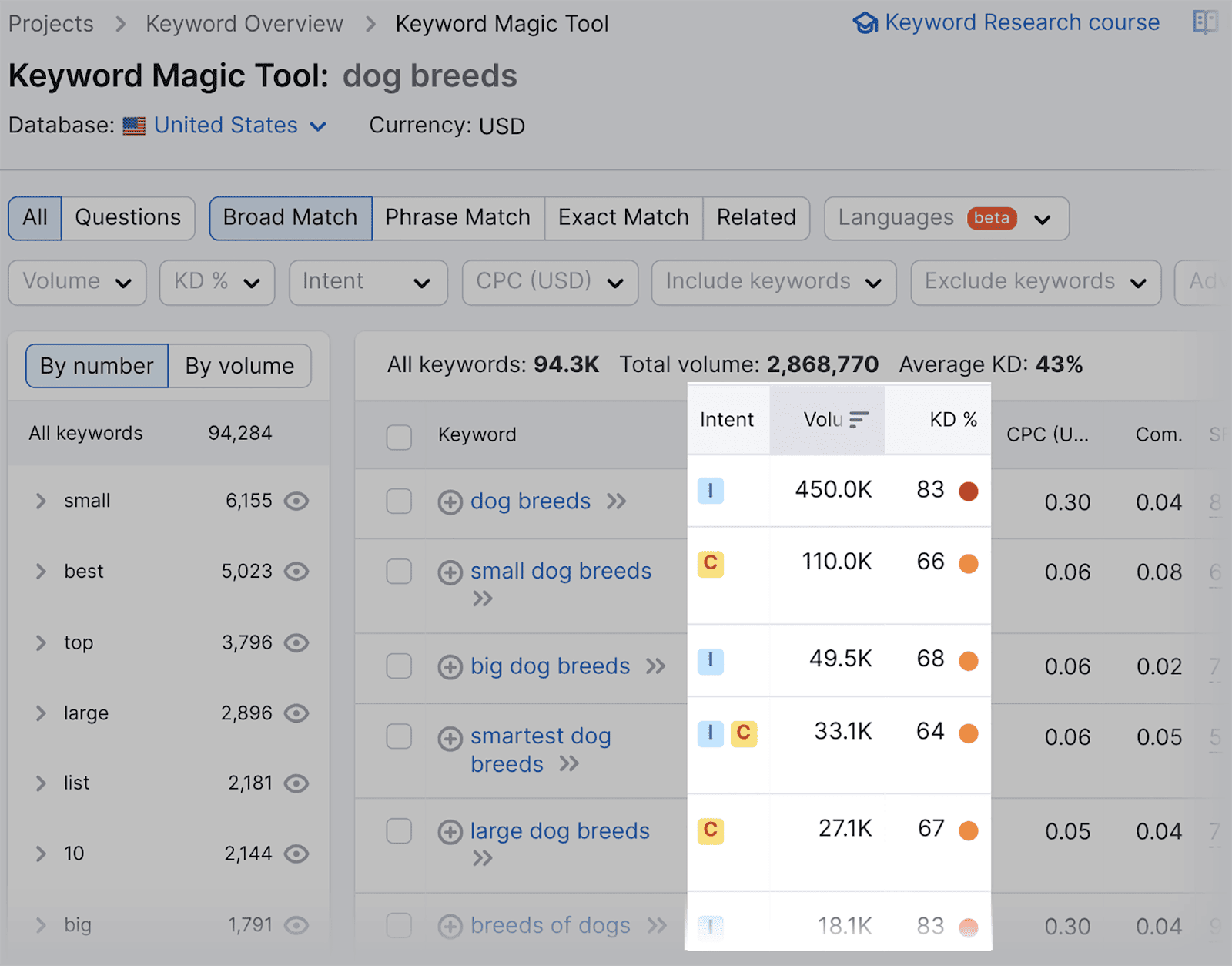The image size is (1232, 966).
Task: Open the keyword dog breeds link
Action: pyautogui.click(x=531, y=501)
